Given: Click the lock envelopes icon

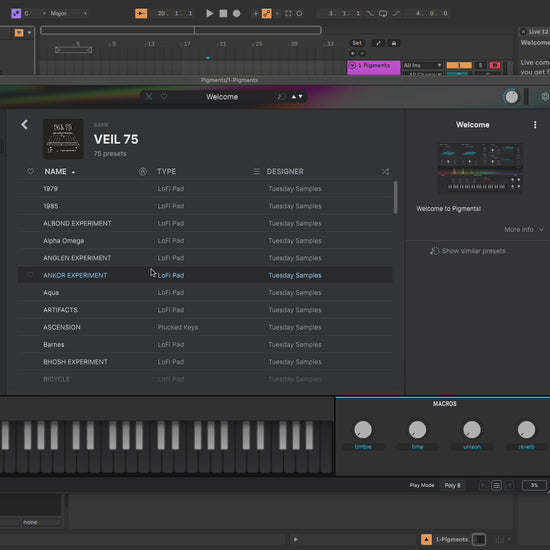Looking at the screenshot, I should (394, 43).
